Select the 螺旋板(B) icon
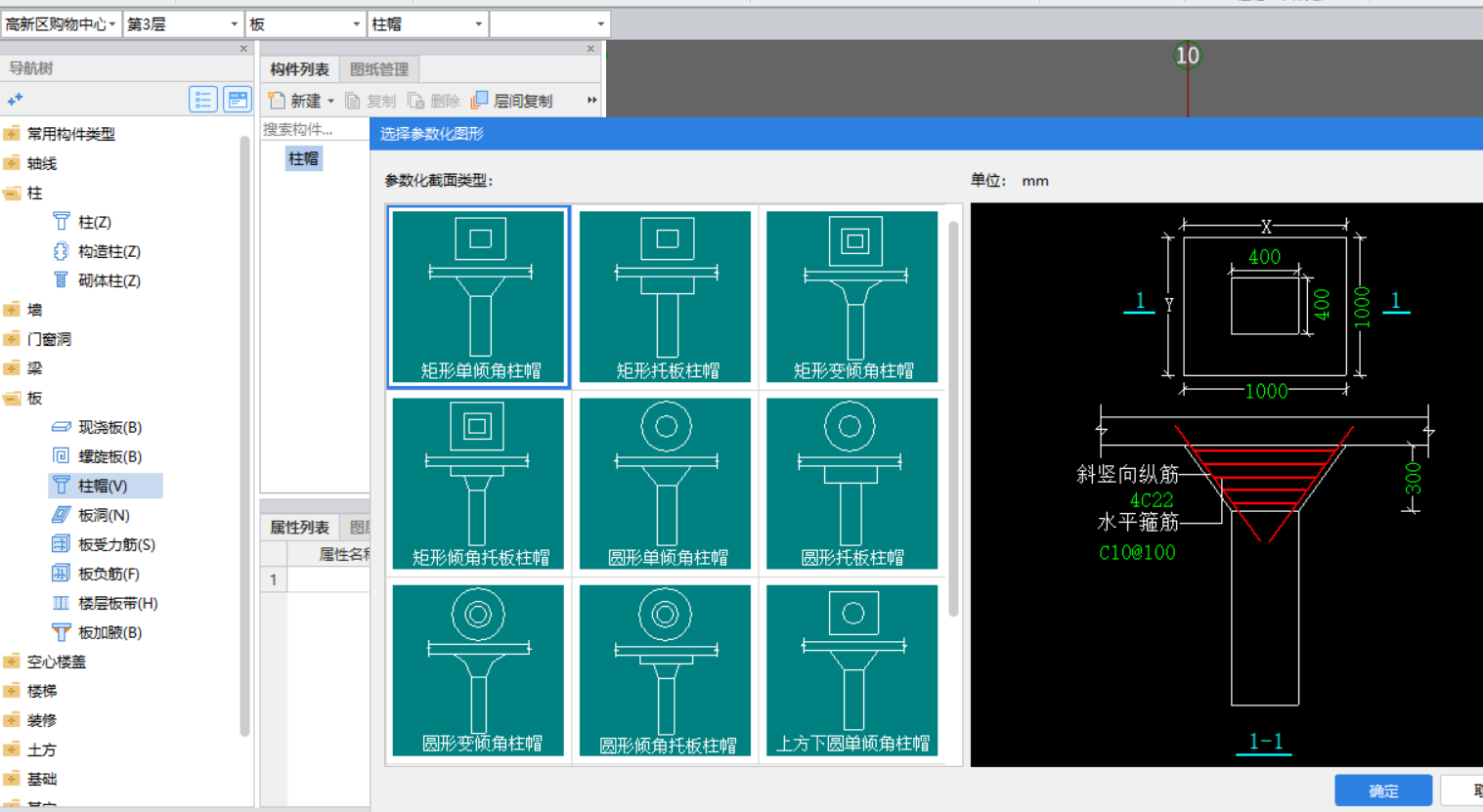 click(61, 456)
